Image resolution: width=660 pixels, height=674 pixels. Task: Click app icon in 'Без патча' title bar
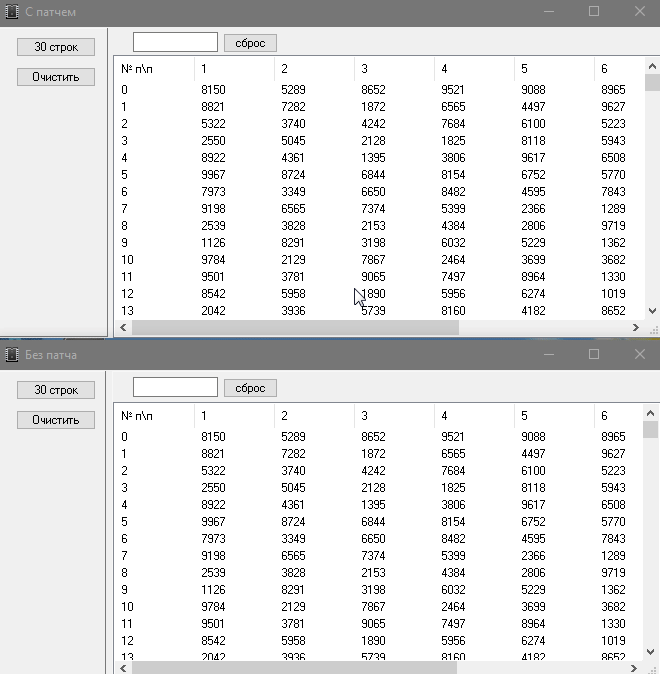coord(12,355)
